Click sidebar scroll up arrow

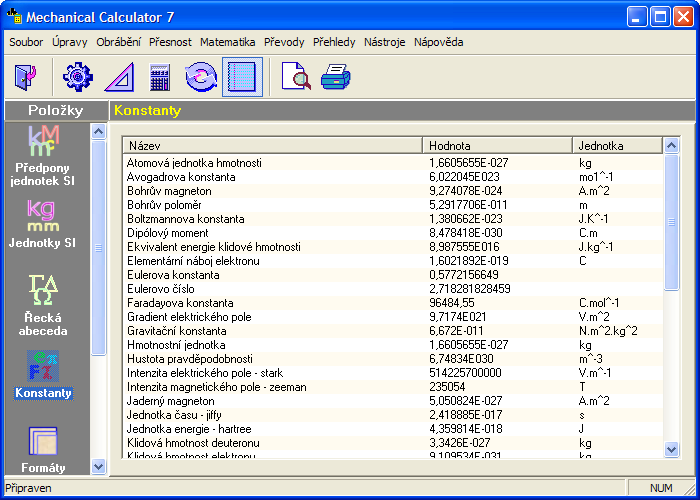pos(98,131)
